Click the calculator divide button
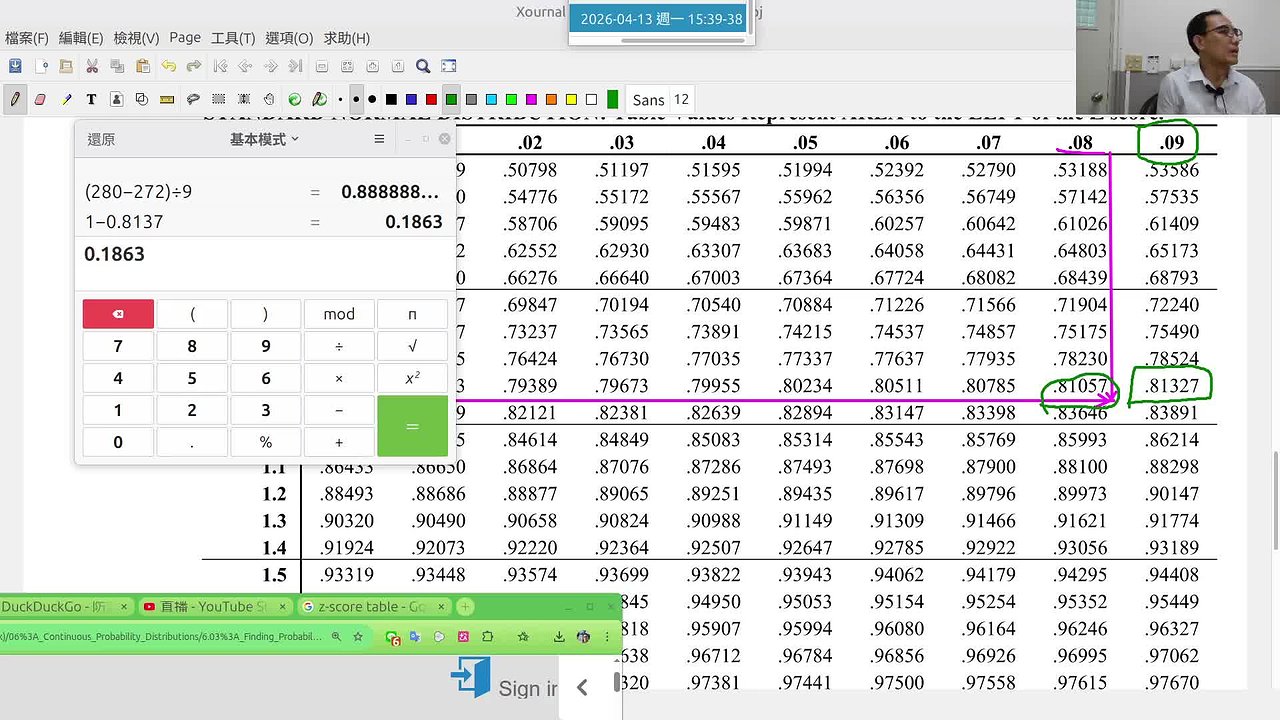Screen dimensions: 1280x720 [x=339, y=346]
